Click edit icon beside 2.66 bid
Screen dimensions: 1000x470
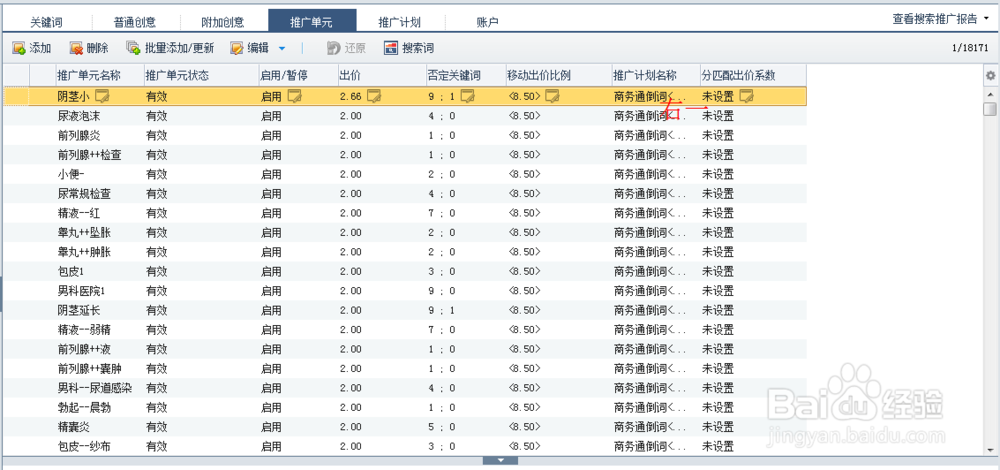pos(374,96)
